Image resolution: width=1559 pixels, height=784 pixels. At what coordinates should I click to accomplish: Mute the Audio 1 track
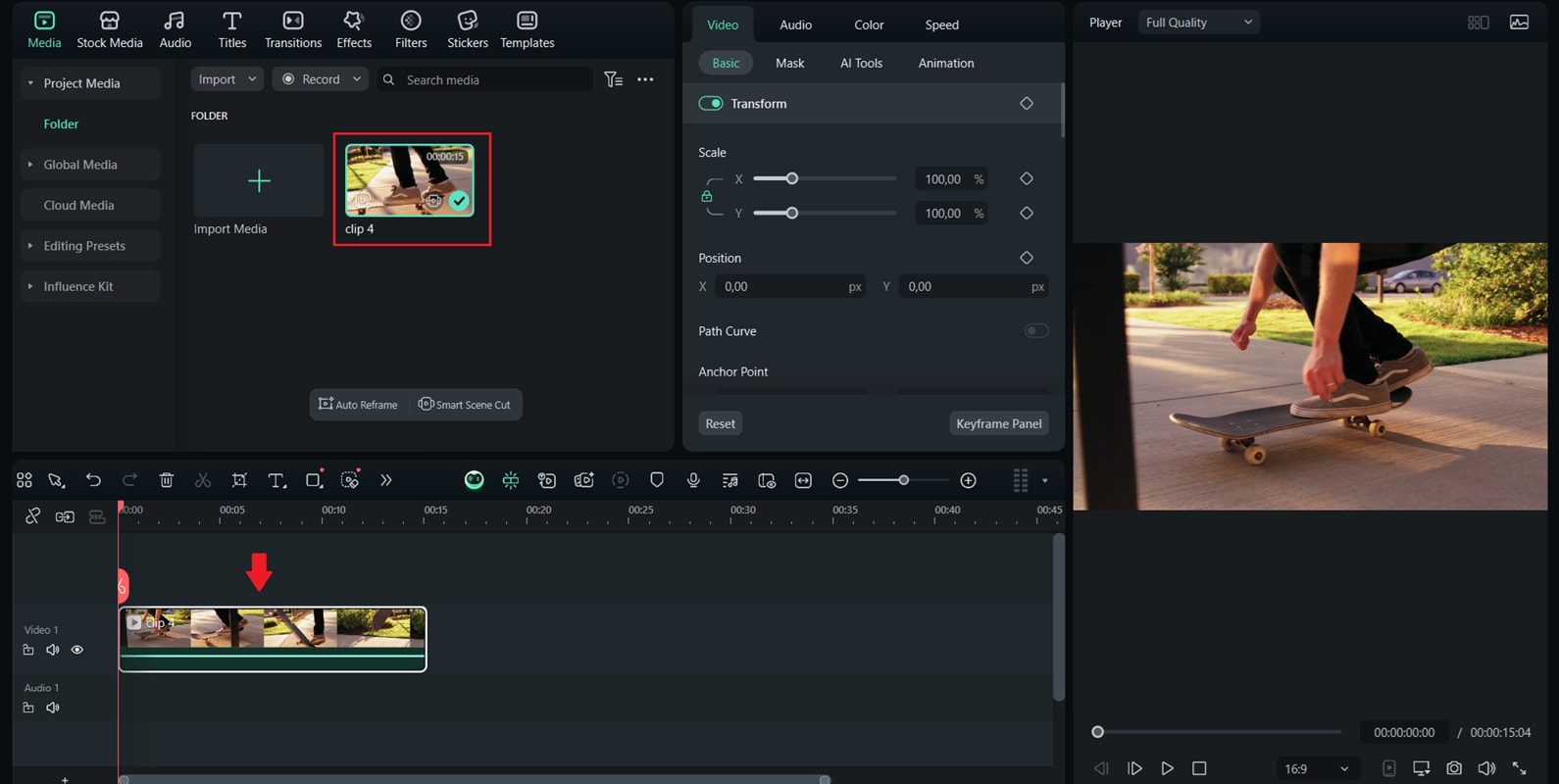(x=53, y=708)
